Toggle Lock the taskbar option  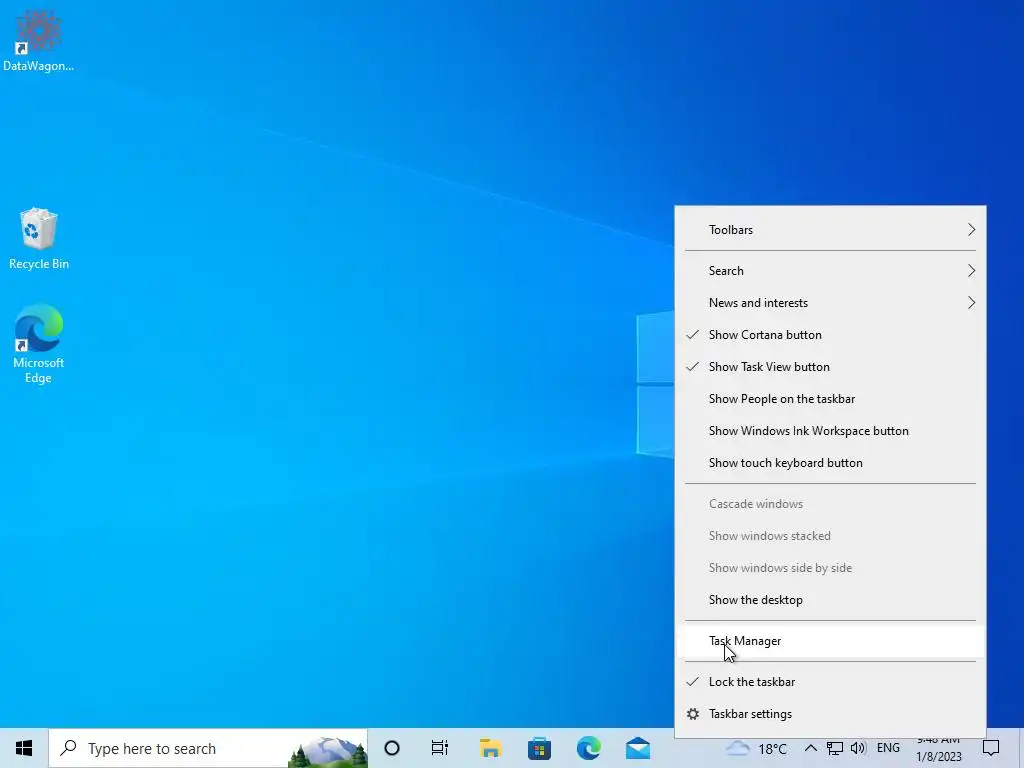click(x=830, y=682)
